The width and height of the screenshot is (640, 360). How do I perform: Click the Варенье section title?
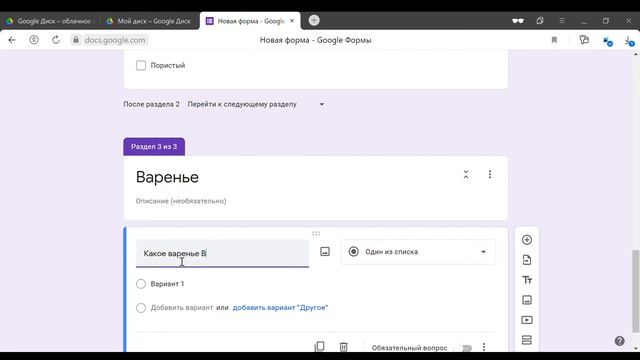point(167,177)
